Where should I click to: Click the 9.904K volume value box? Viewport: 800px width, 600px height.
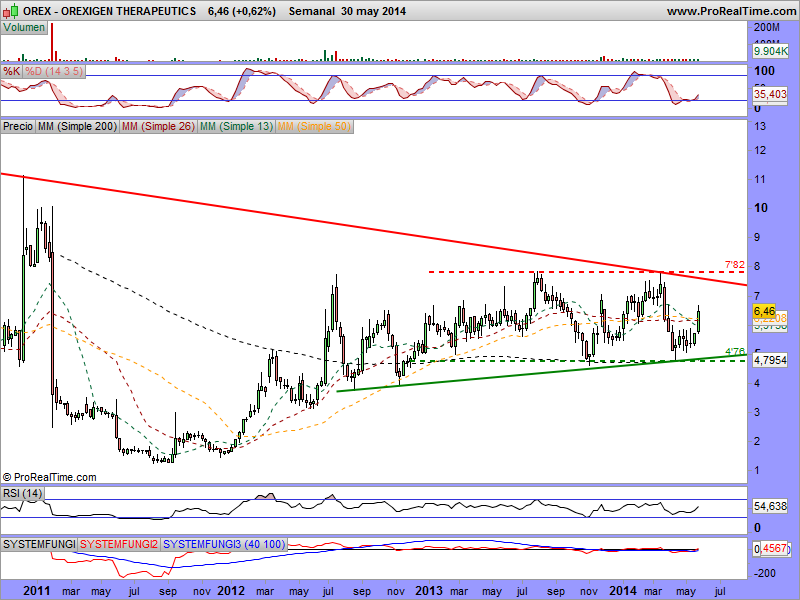770,51
